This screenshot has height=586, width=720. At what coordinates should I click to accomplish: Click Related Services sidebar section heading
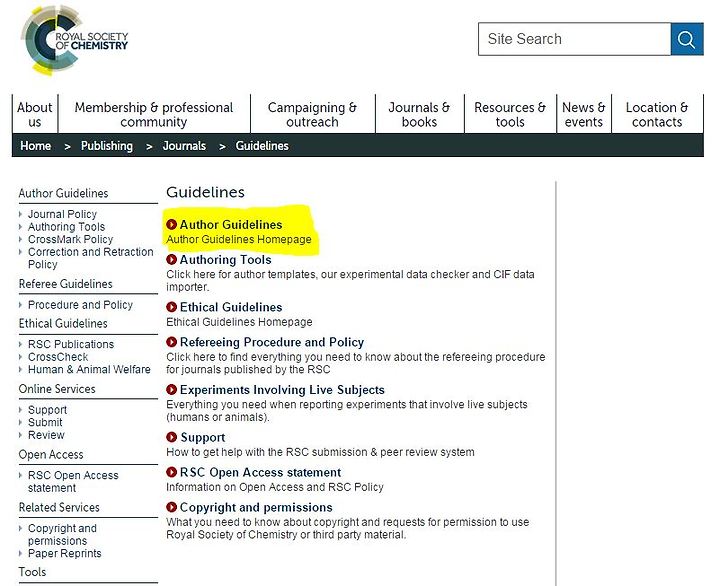[x=59, y=507]
